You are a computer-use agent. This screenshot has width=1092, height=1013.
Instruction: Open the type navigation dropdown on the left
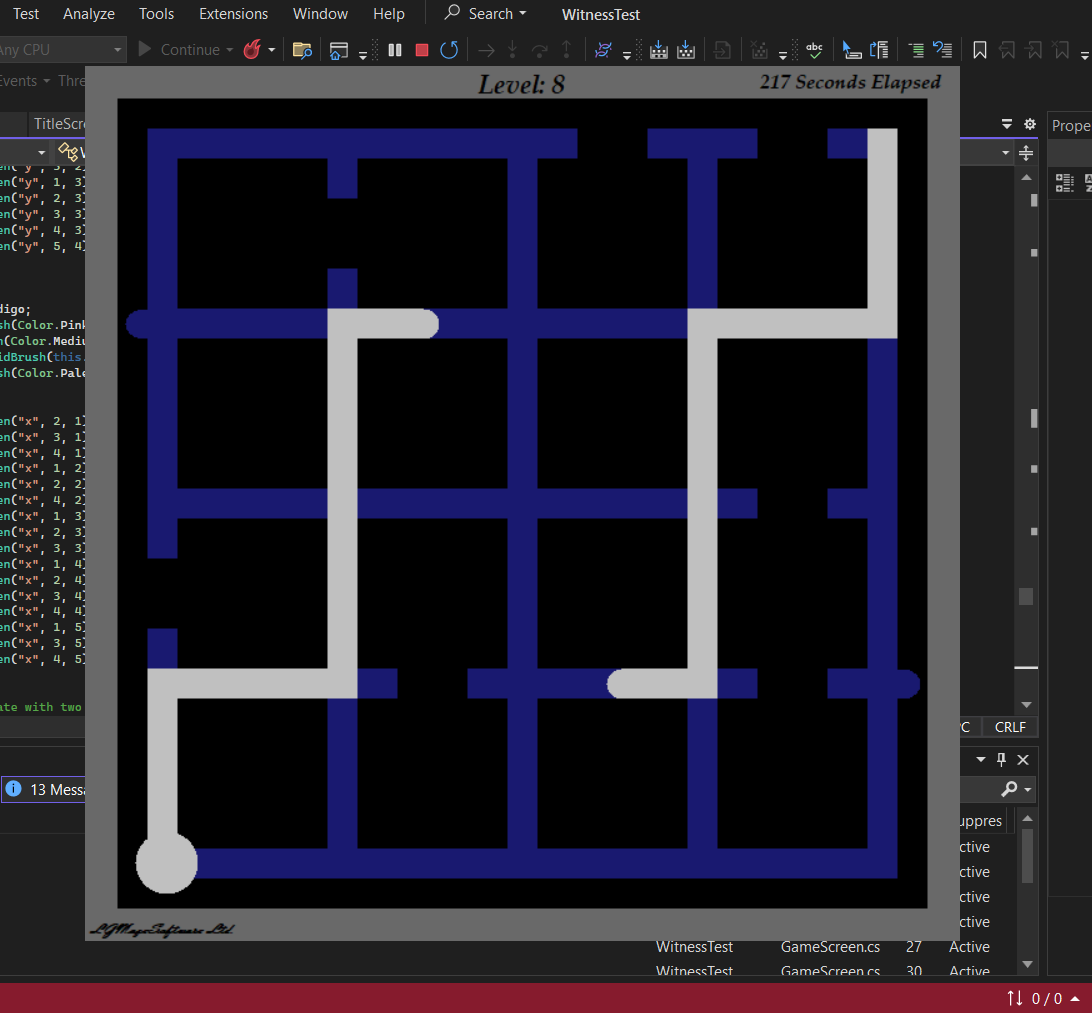[x=41, y=152]
